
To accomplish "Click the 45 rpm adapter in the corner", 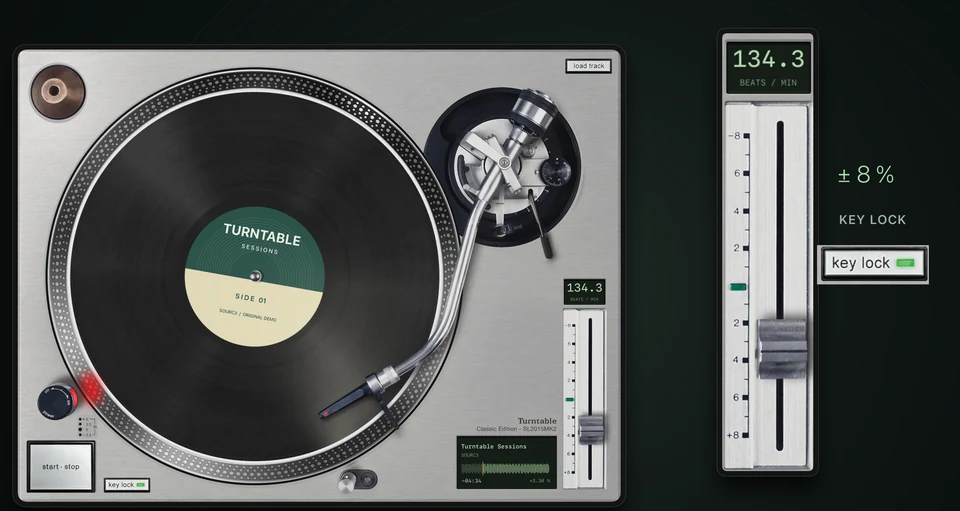I will (58, 92).
